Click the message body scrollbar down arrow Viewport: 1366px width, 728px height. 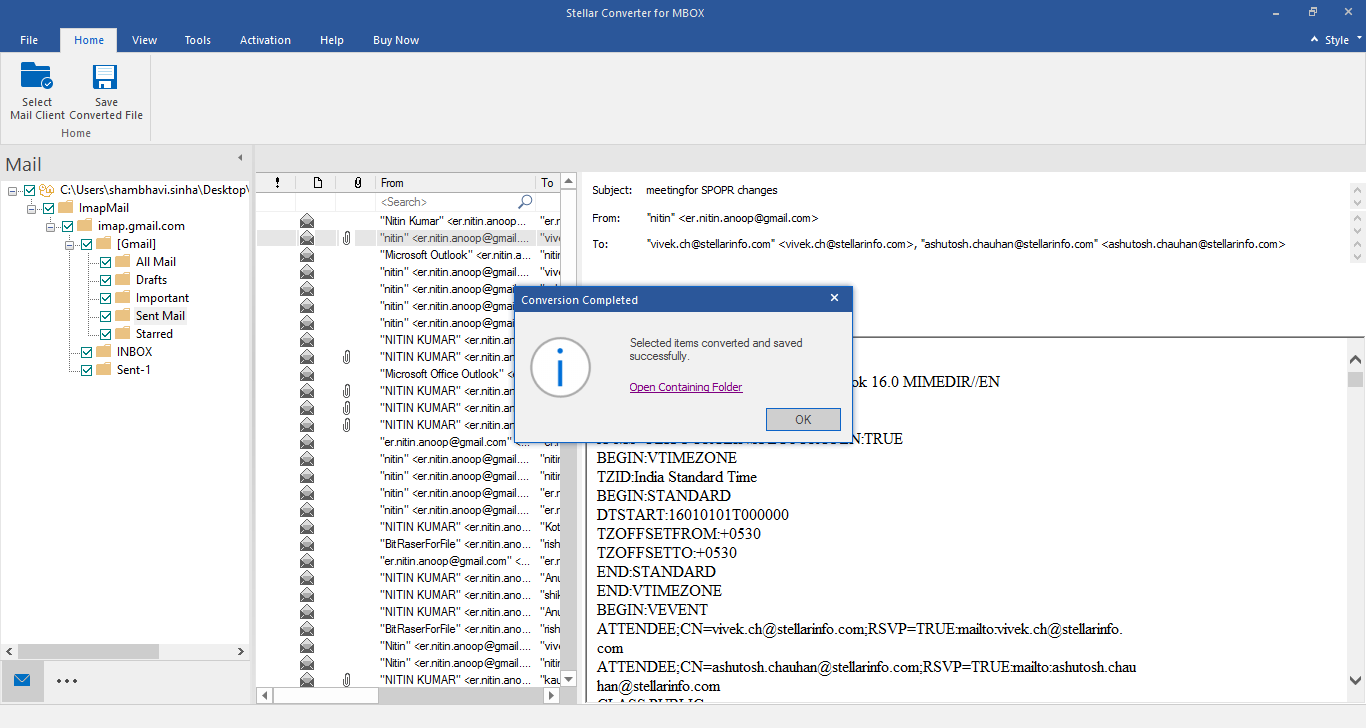(1355, 681)
